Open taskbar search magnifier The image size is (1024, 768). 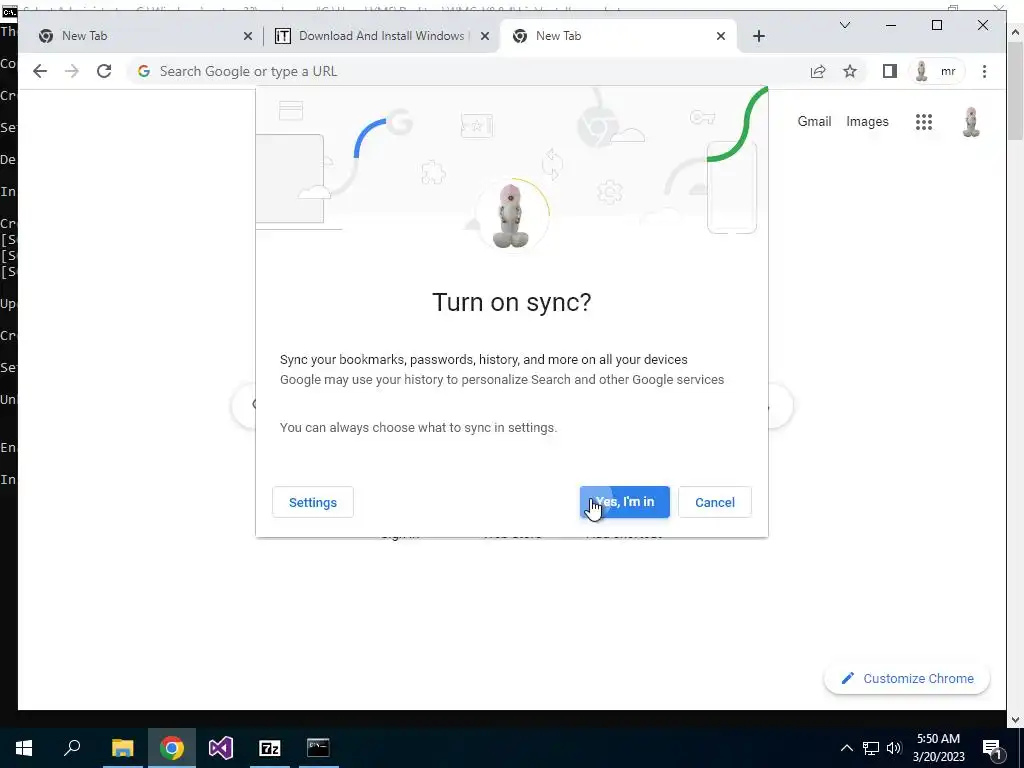(72, 748)
